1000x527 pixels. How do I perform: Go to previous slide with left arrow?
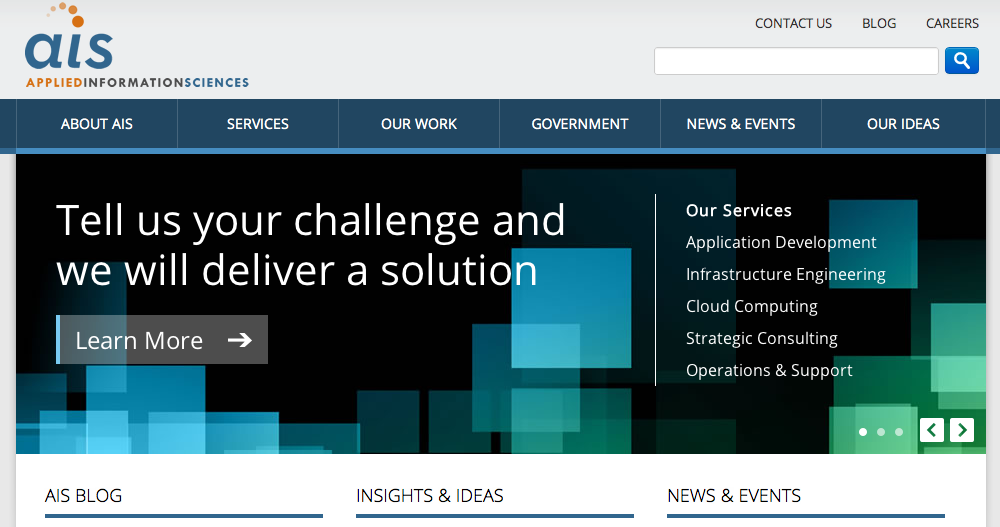932,430
